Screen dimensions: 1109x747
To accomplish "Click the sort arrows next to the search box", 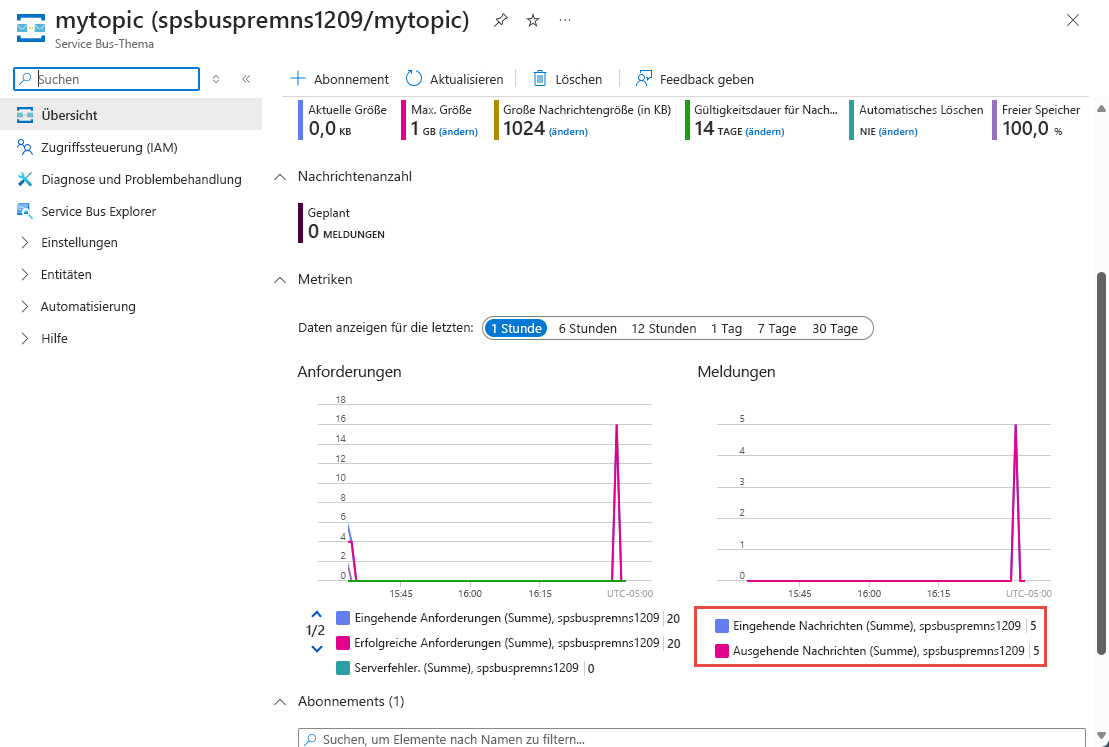I will point(216,79).
